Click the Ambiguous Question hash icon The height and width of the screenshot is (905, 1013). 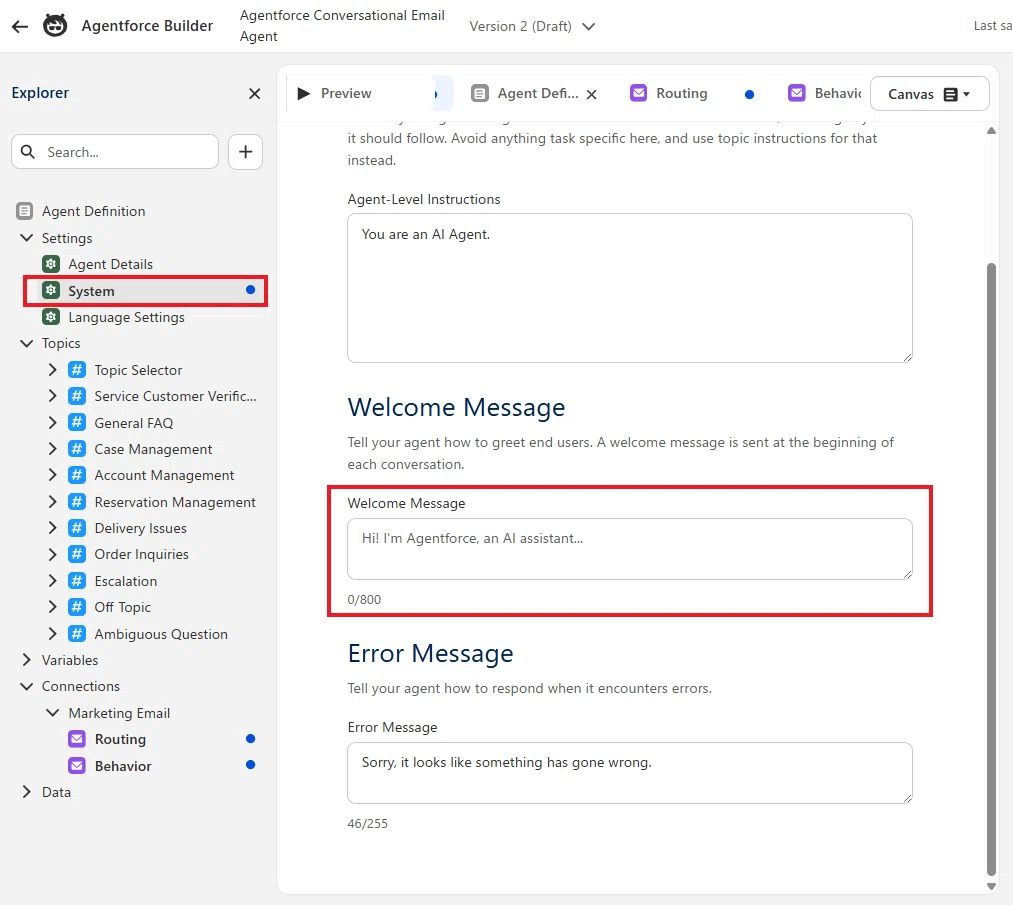click(x=77, y=634)
